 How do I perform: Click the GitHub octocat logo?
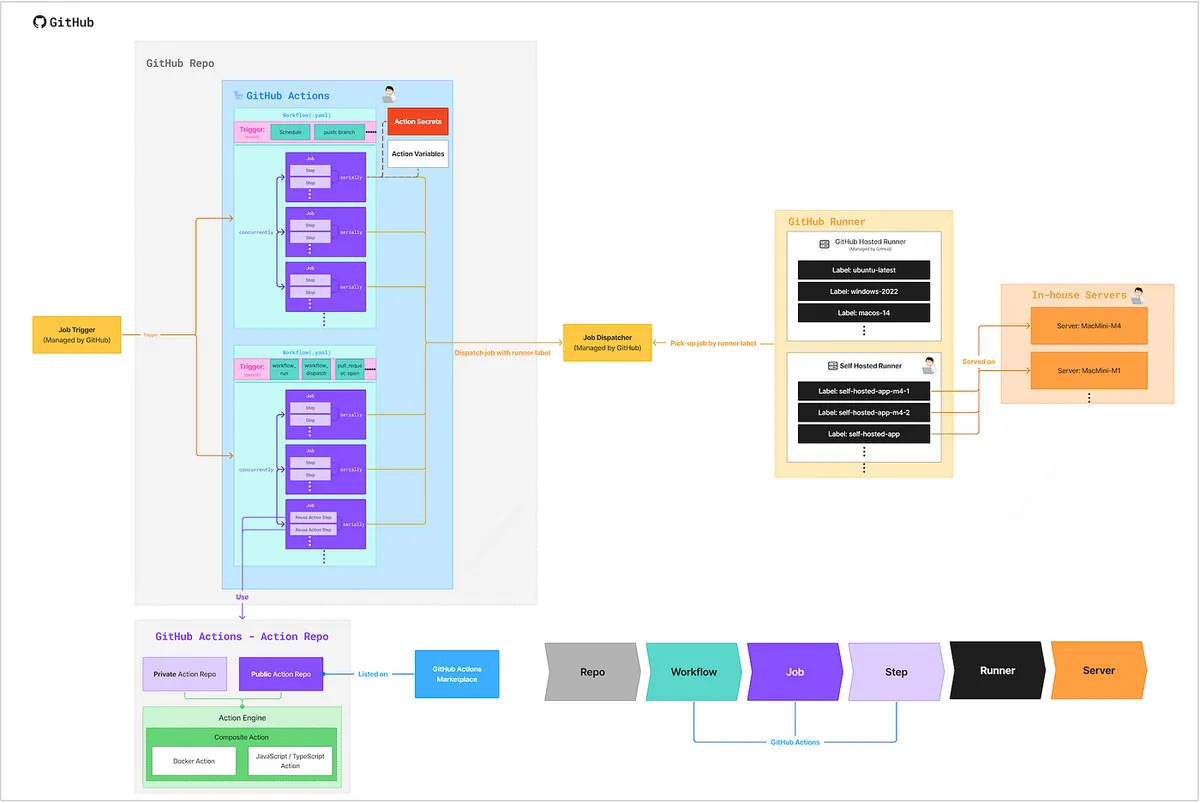click(40, 21)
